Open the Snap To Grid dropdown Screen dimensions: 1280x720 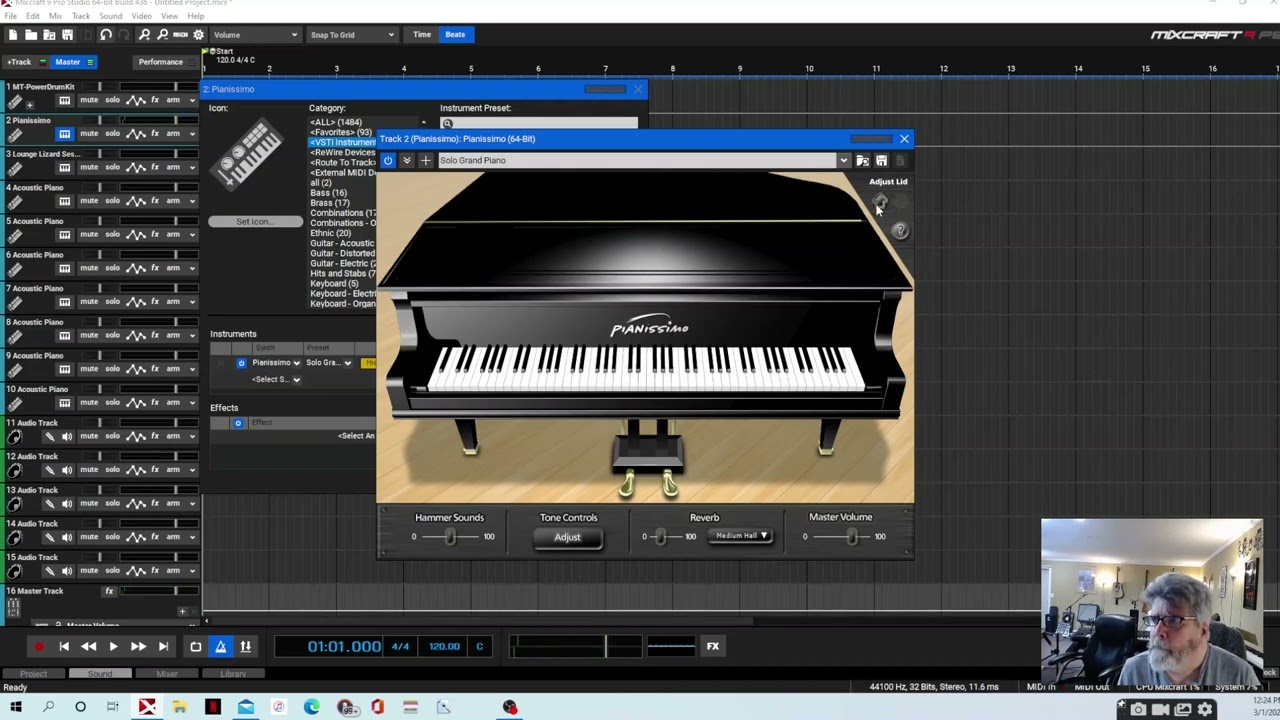pos(352,35)
